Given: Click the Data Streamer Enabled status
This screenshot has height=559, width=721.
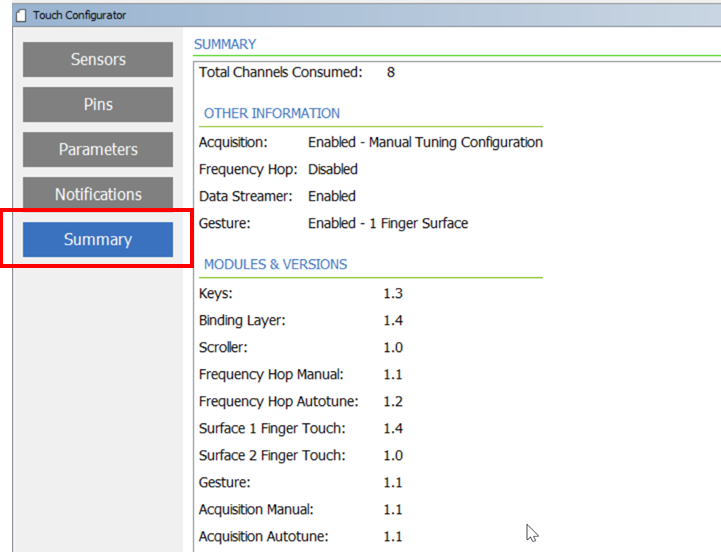Looking at the screenshot, I should (x=332, y=197).
